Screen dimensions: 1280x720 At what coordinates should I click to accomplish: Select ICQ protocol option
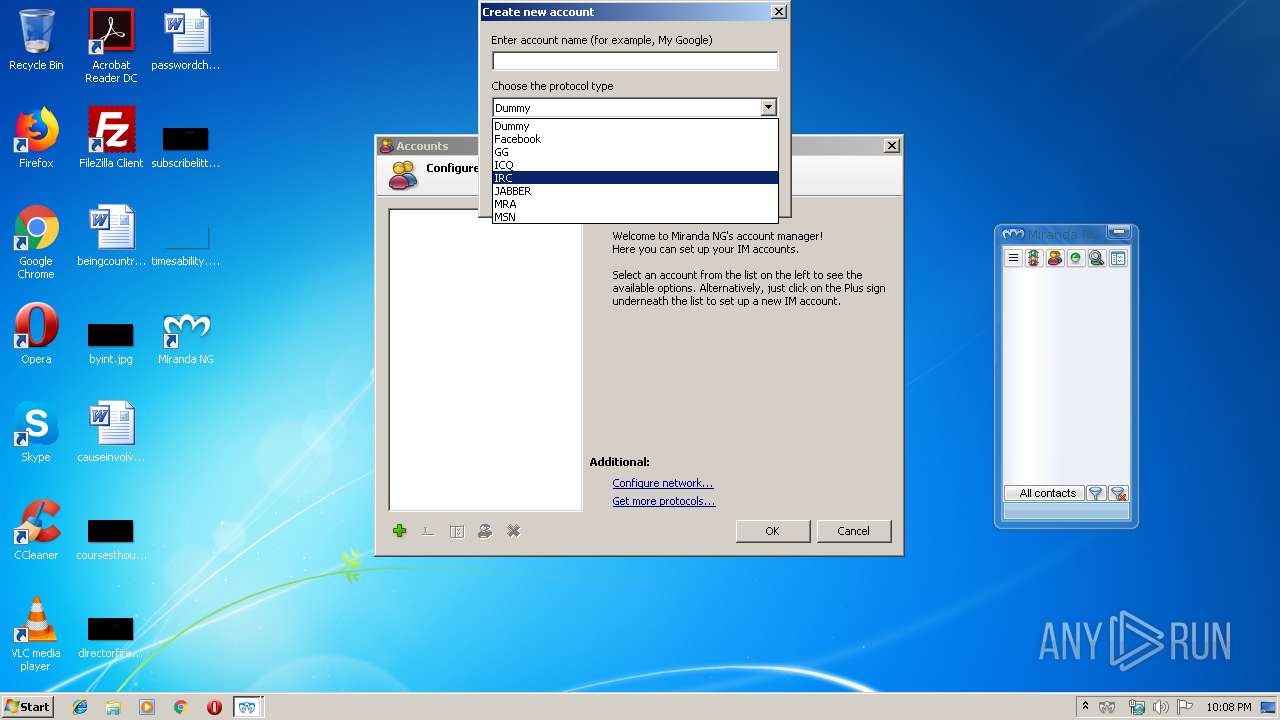click(x=635, y=165)
